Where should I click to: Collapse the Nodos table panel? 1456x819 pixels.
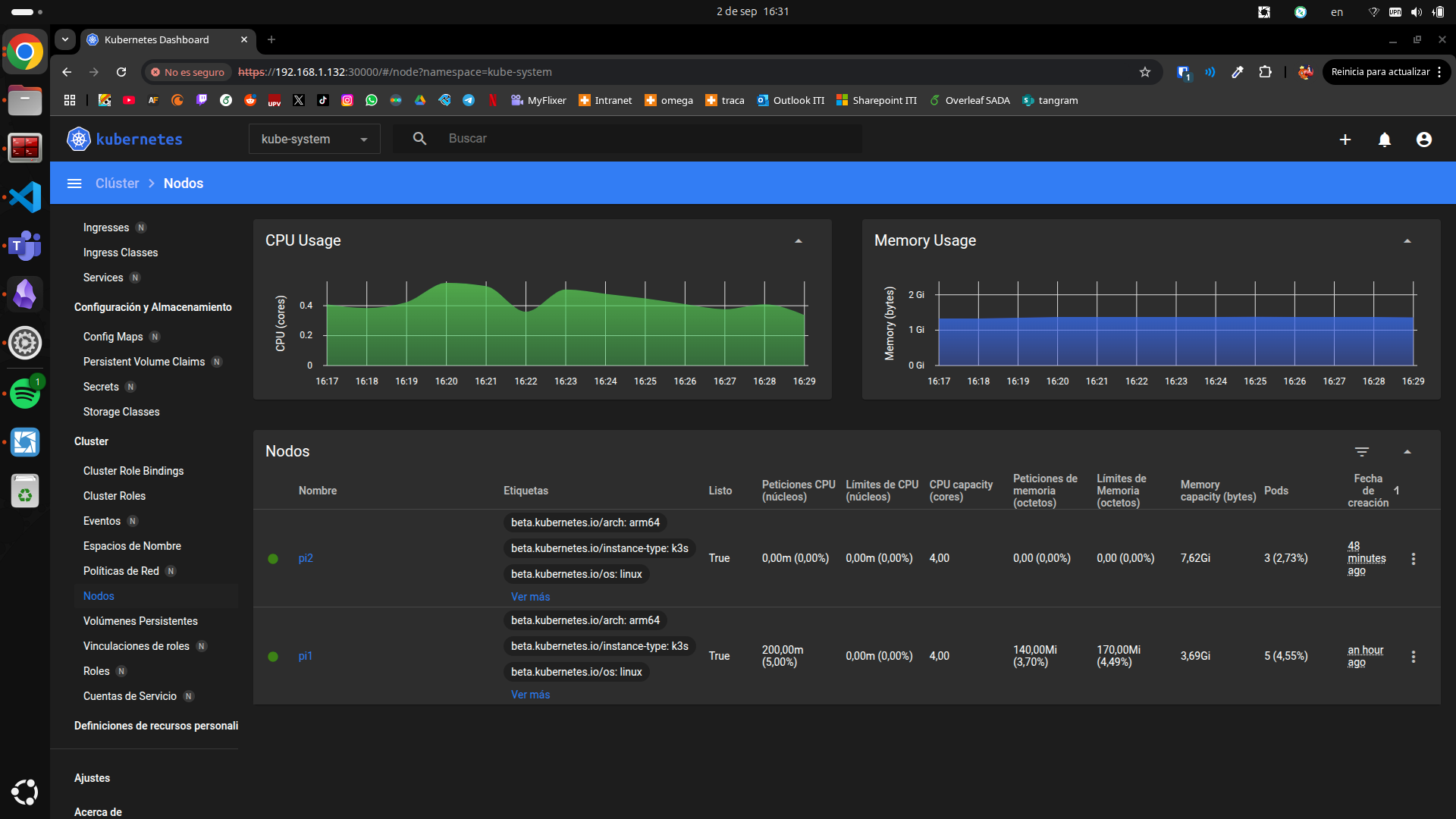(x=1407, y=452)
